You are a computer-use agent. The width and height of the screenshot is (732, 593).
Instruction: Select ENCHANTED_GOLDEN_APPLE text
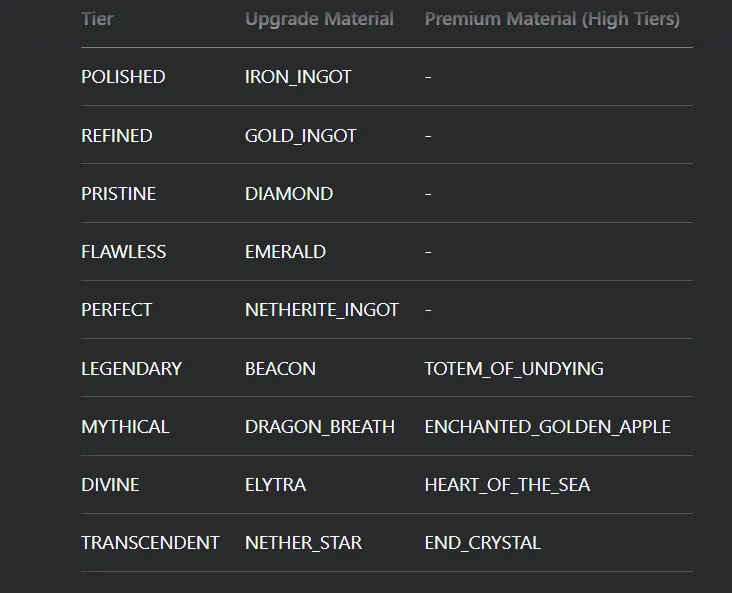[548, 426]
